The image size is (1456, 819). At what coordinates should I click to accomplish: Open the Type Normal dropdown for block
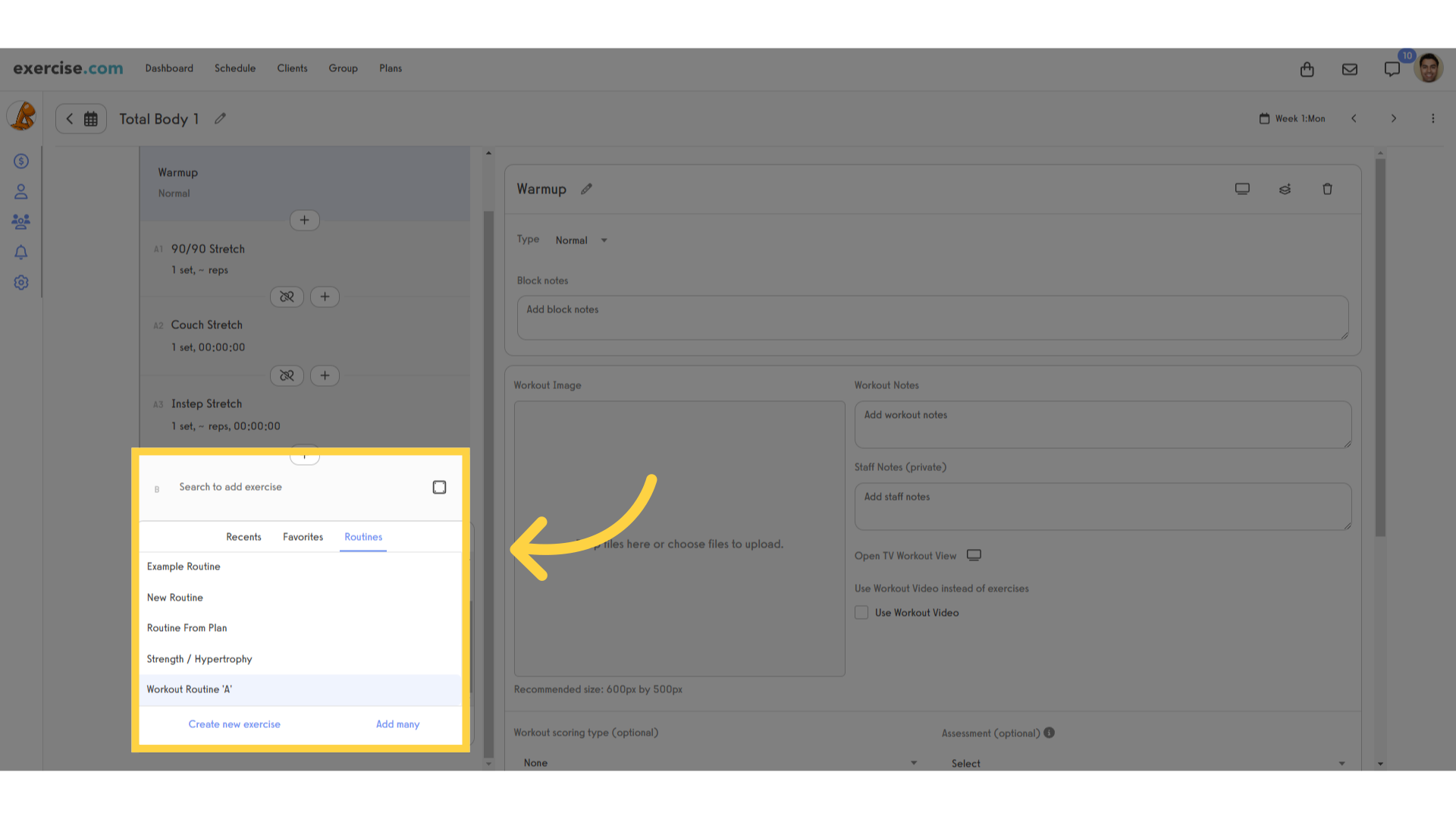click(x=581, y=239)
